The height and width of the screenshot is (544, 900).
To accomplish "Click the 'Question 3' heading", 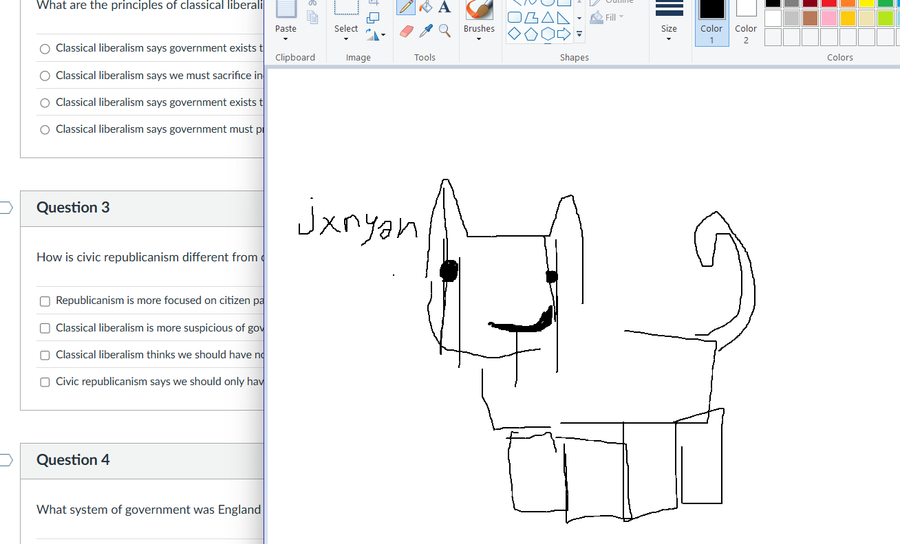I will point(73,207).
